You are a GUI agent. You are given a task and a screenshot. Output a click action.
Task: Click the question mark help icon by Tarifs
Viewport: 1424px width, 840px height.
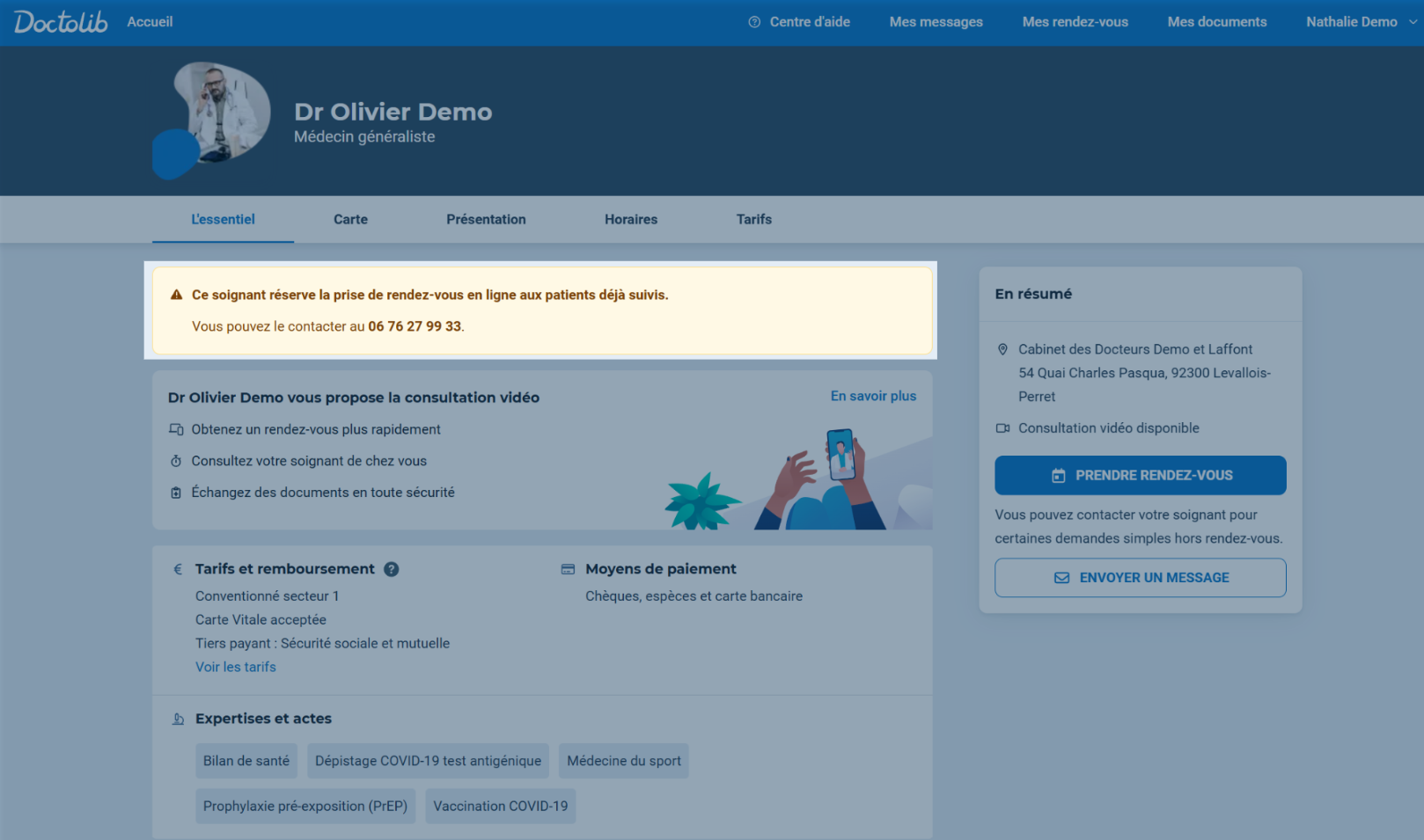pyautogui.click(x=392, y=569)
